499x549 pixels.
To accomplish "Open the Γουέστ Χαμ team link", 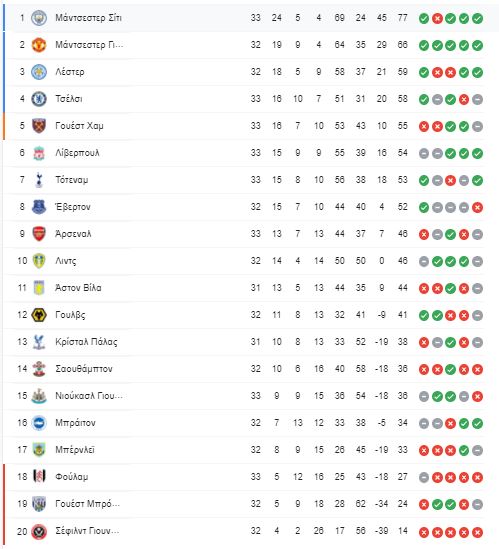I will (79, 126).
